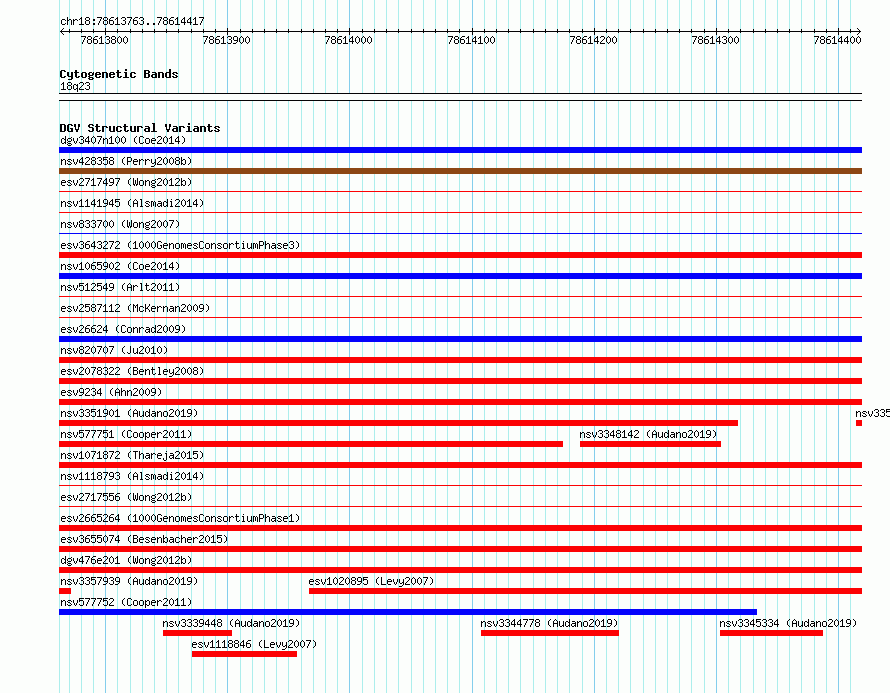Open nsv3345334 (Audano2019) variant label

point(788,623)
